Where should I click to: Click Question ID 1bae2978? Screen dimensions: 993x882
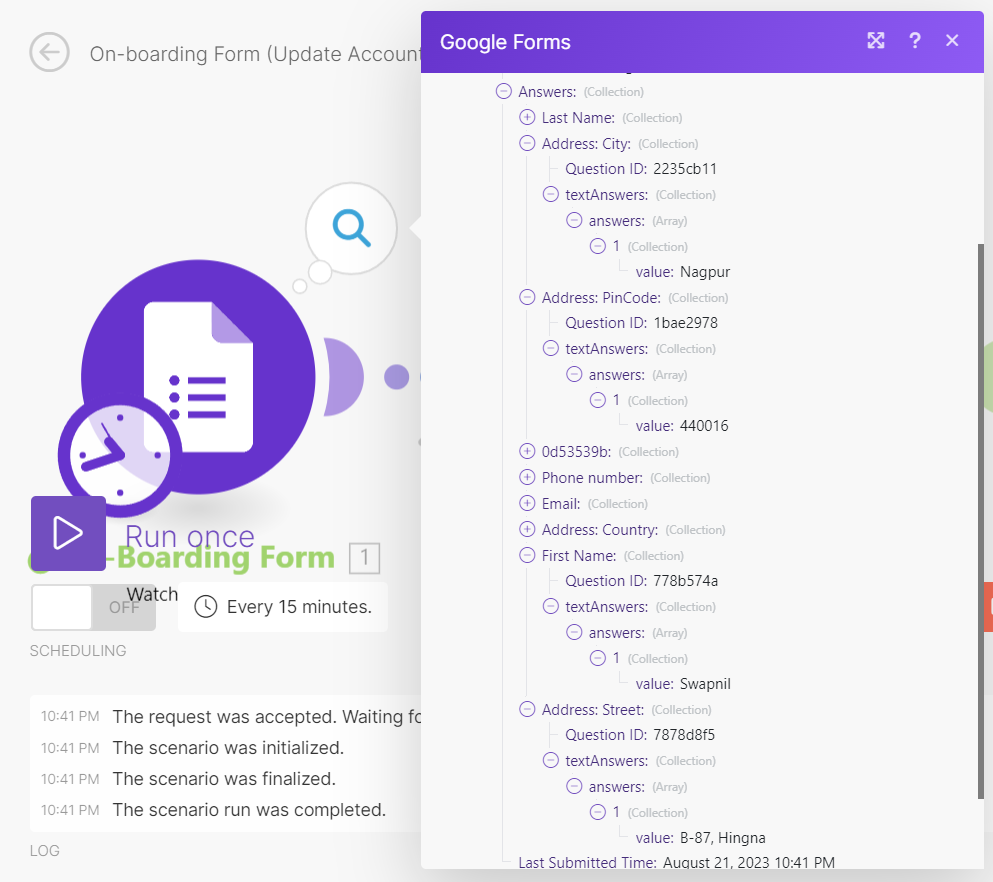coord(642,323)
